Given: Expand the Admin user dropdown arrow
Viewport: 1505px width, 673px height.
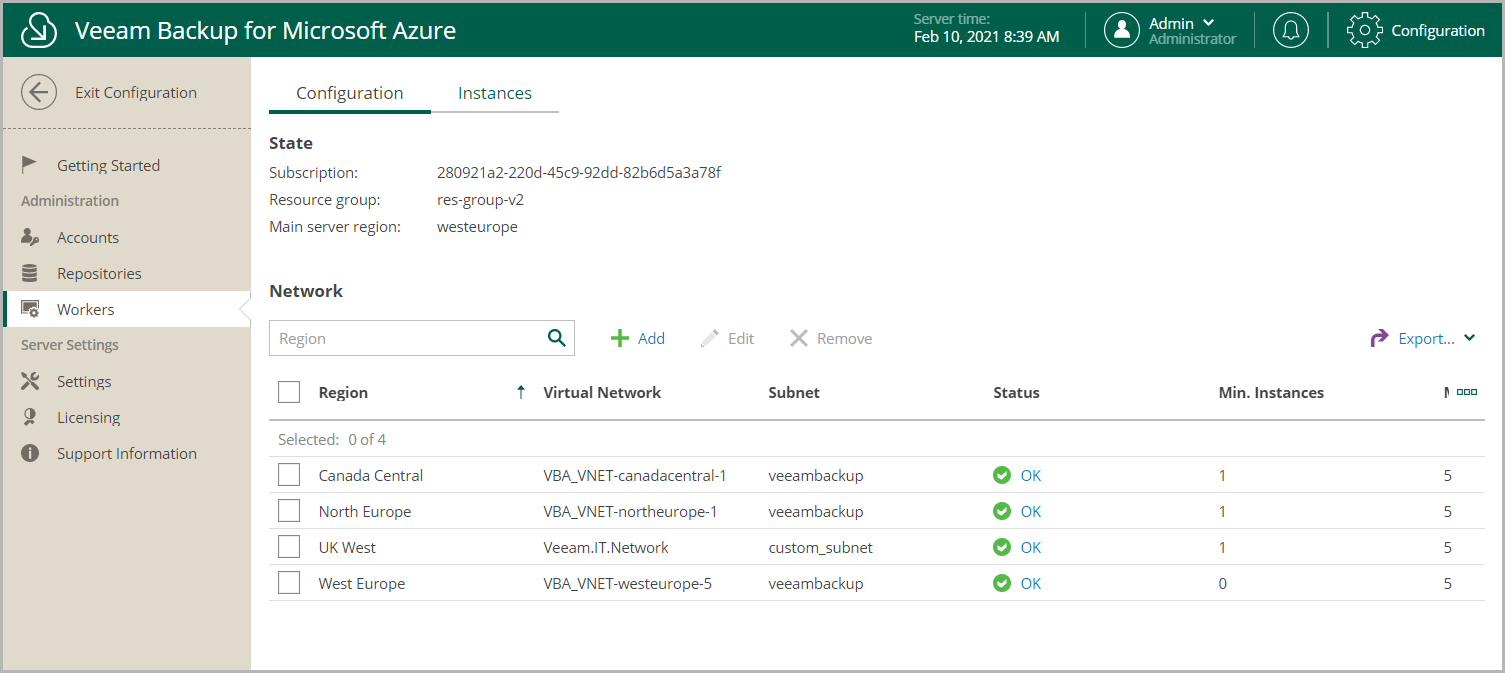Looking at the screenshot, I should (1208, 22).
